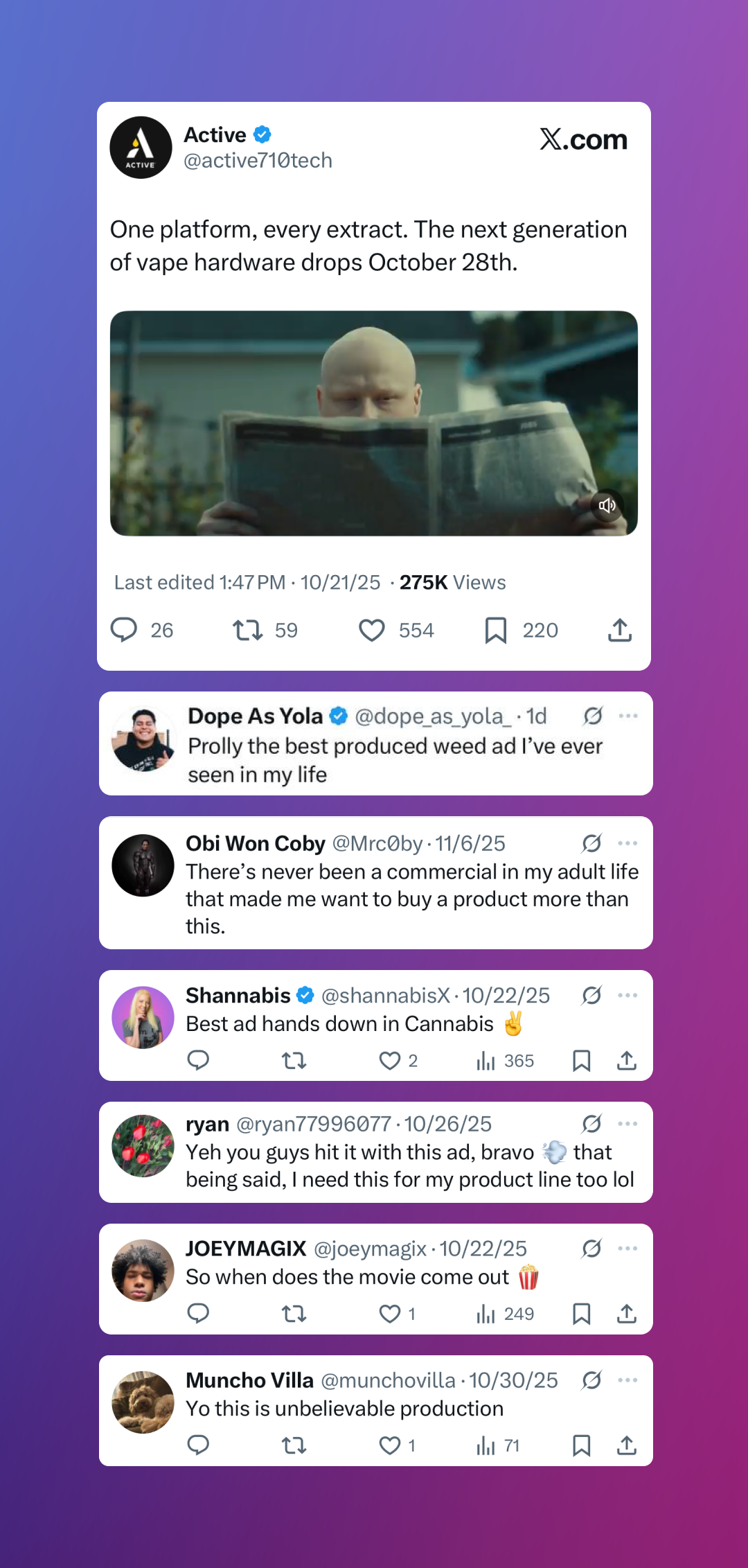
Task: Bookmark the Active main post
Action: [x=496, y=630]
